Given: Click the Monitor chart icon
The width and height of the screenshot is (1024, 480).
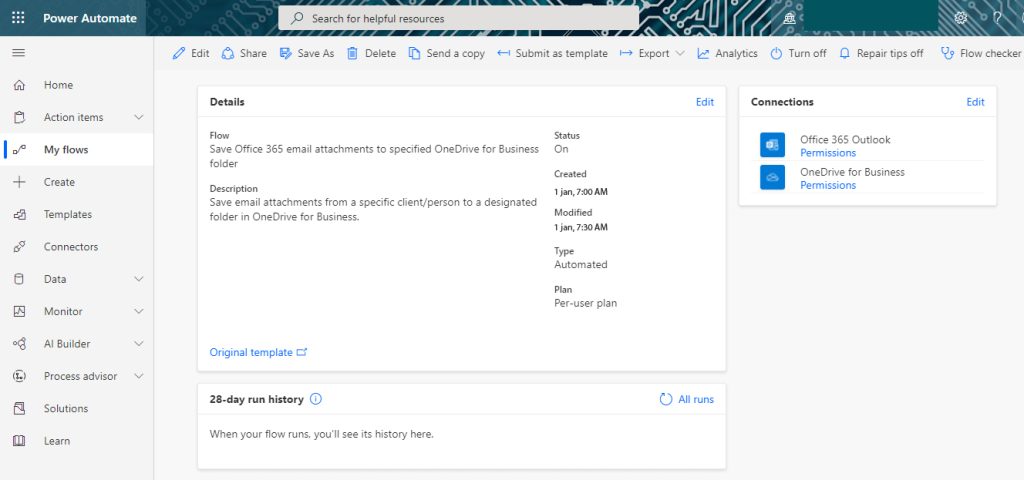Looking at the screenshot, I should [20, 312].
